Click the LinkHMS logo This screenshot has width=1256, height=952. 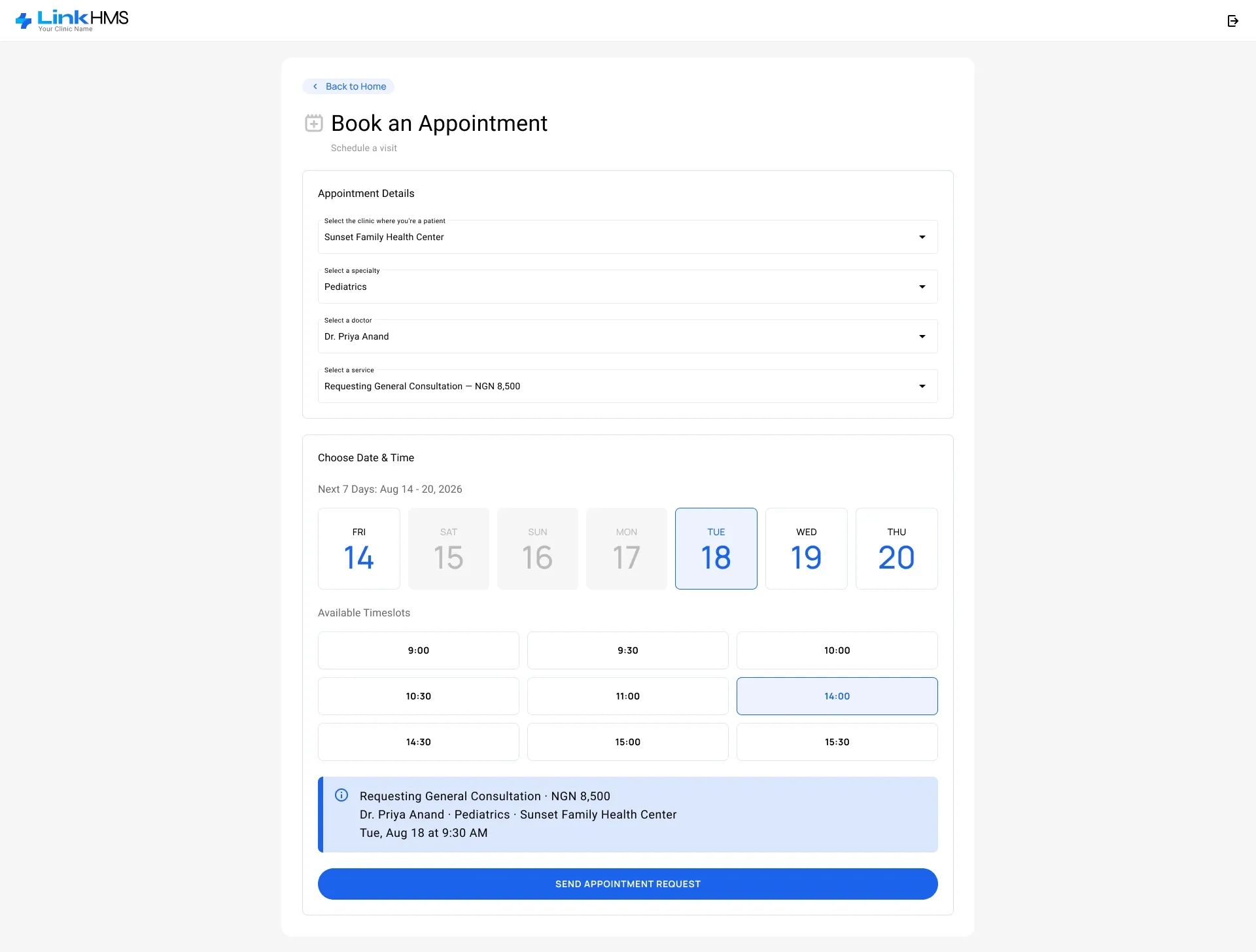[72, 21]
